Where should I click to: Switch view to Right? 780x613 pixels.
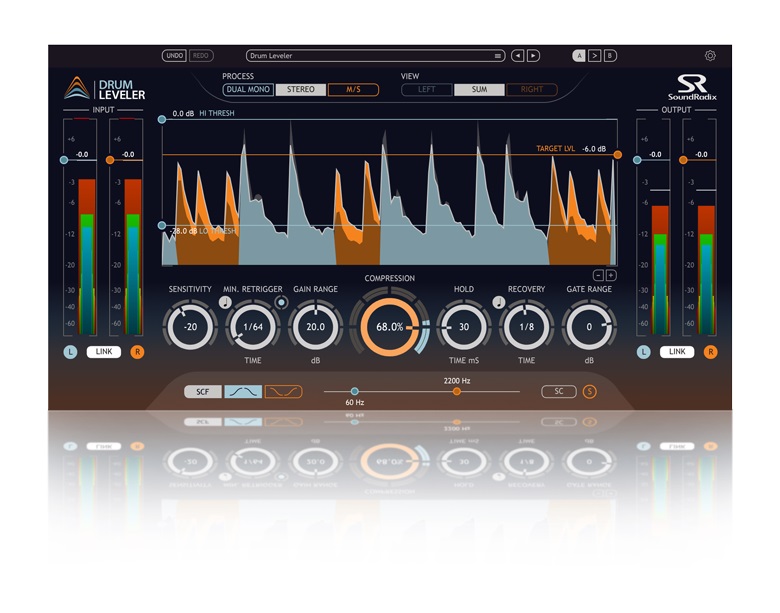pyautogui.click(x=532, y=90)
